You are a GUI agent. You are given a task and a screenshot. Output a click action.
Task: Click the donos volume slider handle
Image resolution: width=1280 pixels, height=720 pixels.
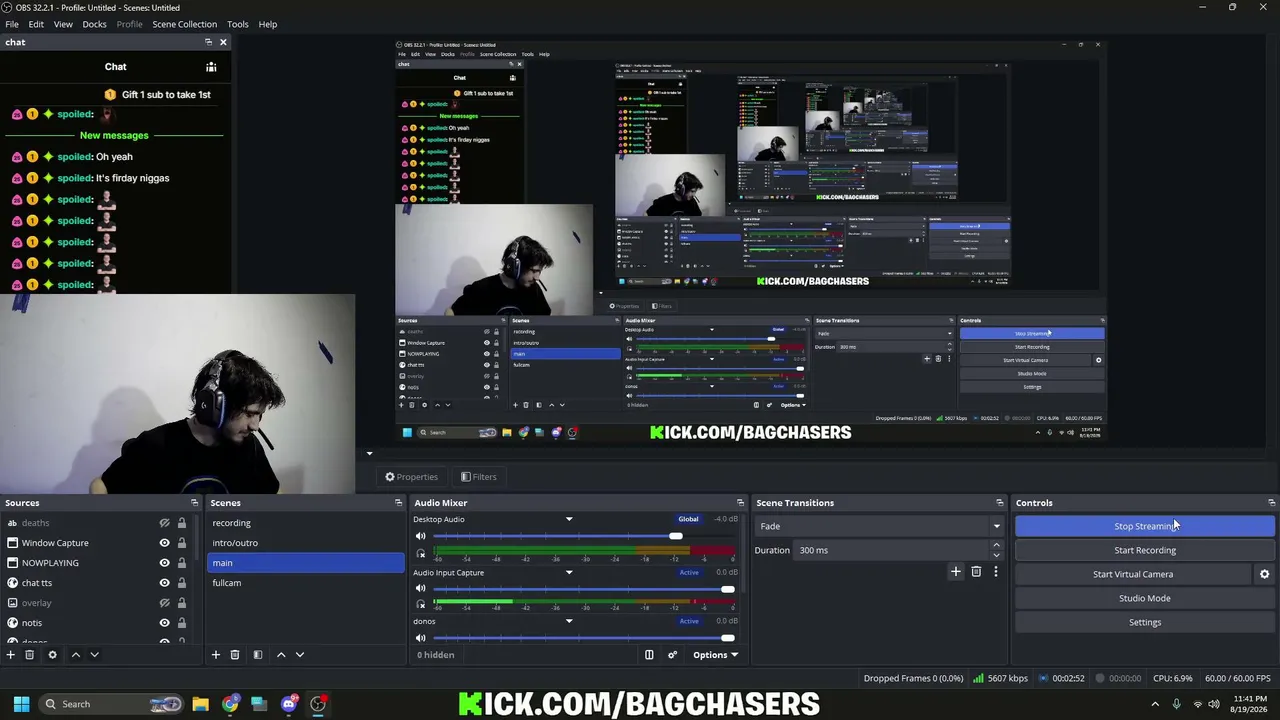click(x=727, y=638)
